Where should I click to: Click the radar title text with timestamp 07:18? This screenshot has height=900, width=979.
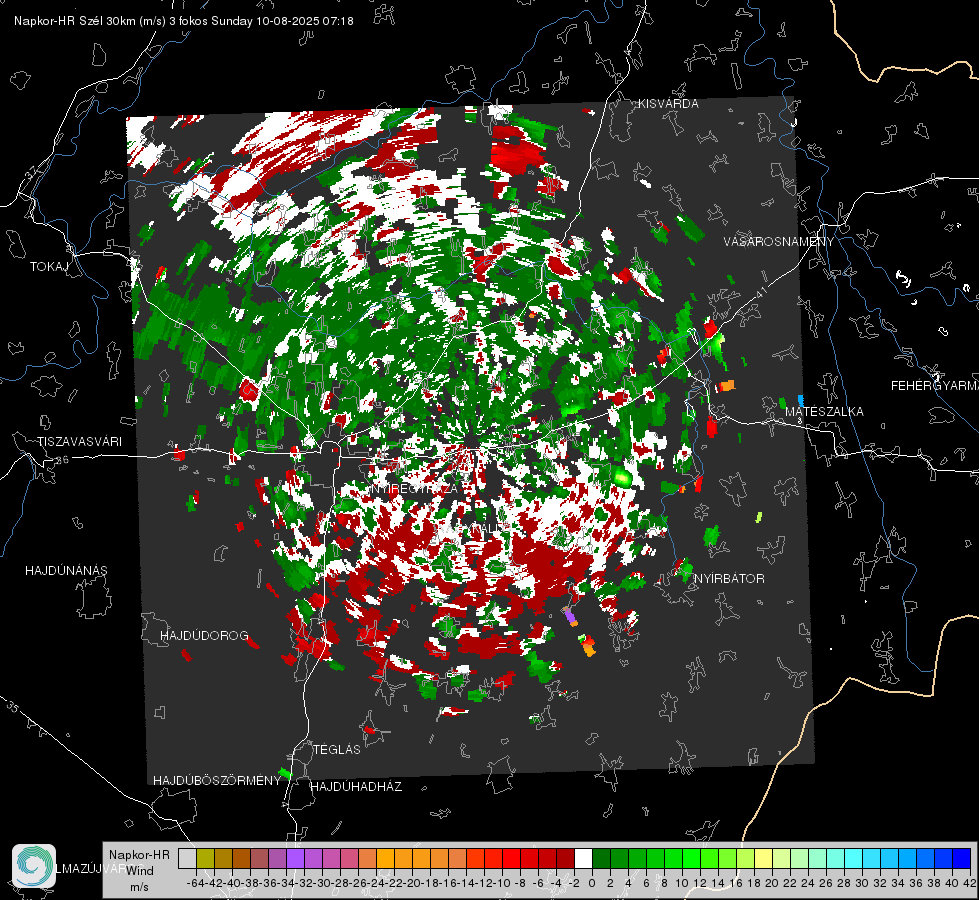click(184, 21)
